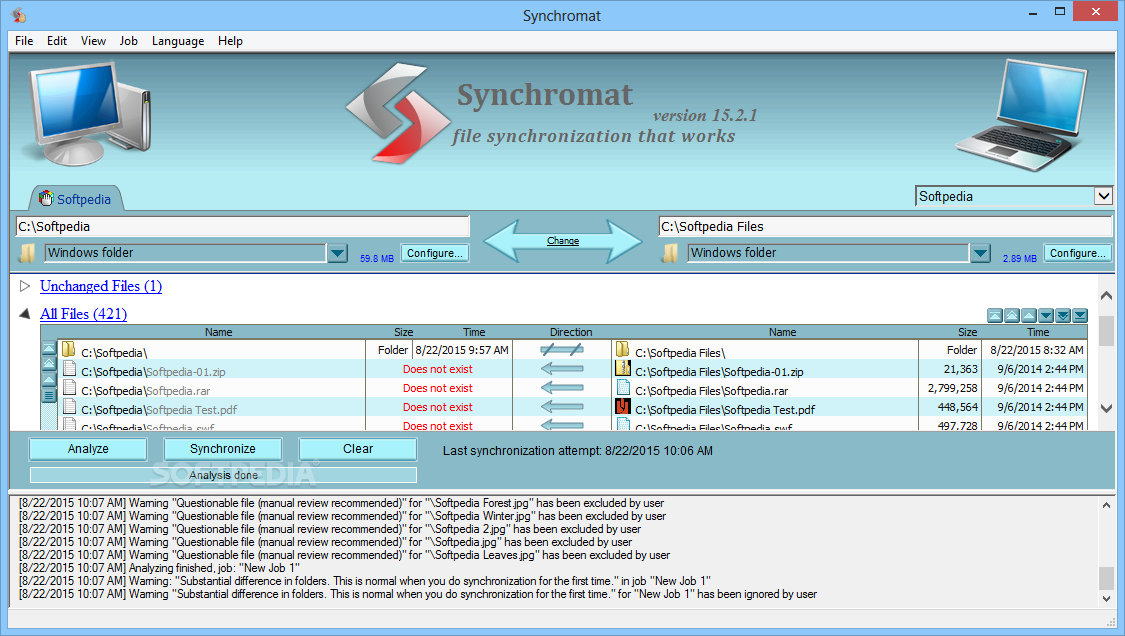Click the left Configure... button
The height and width of the screenshot is (636, 1125).
coord(435,253)
